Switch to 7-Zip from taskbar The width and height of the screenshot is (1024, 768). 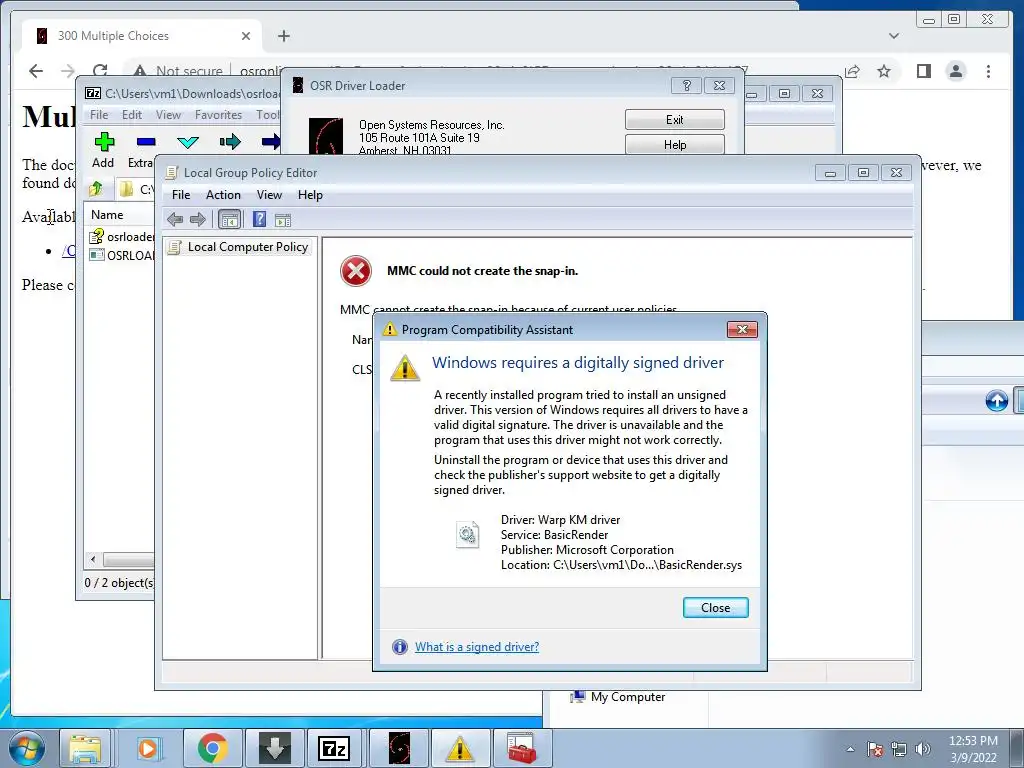[334, 748]
